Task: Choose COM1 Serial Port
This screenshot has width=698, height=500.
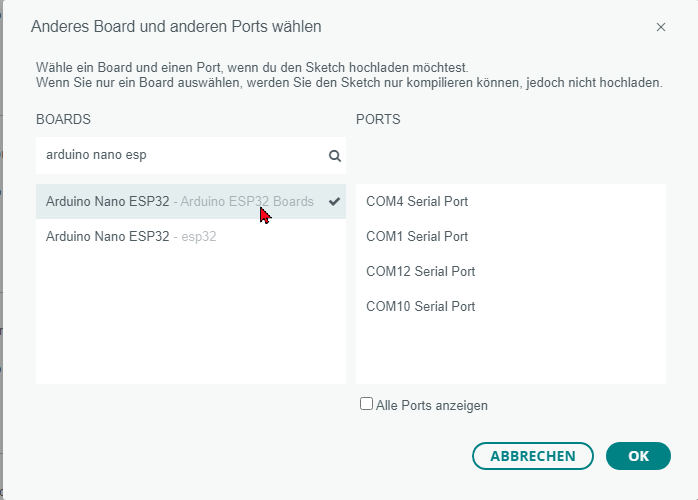Action: click(x=511, y=236)
